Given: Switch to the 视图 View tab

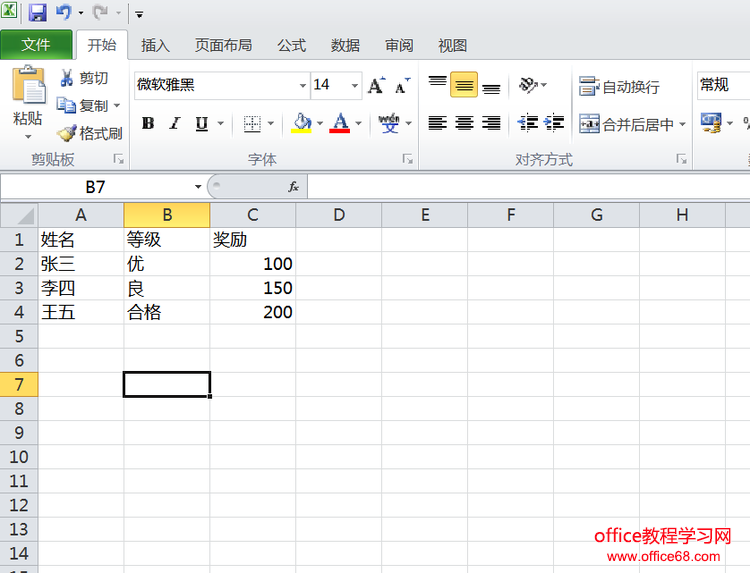Looking at the screenshot, I should (x=452, y=45).
